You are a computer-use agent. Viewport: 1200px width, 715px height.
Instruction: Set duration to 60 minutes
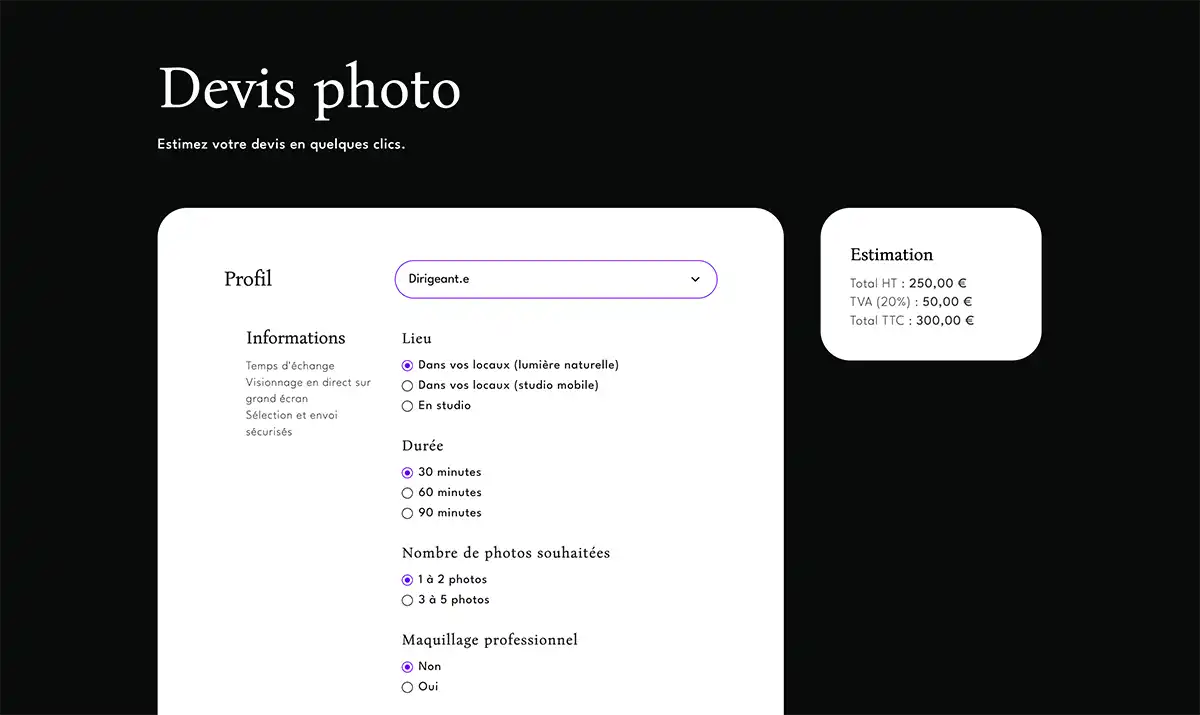[x=408, y=493]
